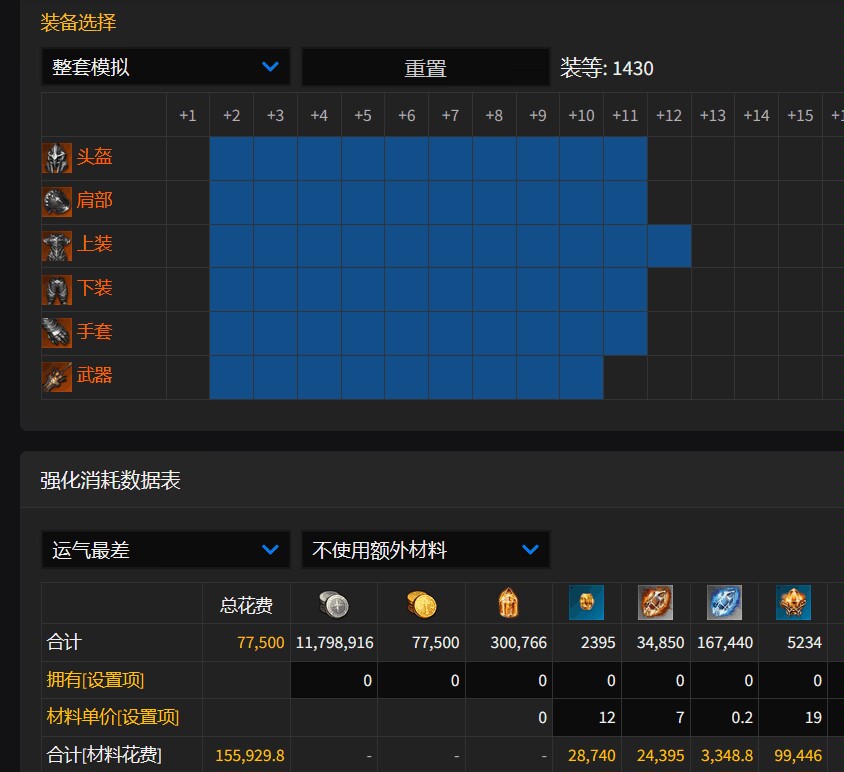Viewport: 844px width, 772px height.
Task: Click the gold coins material icon
Action: (423, 602)
